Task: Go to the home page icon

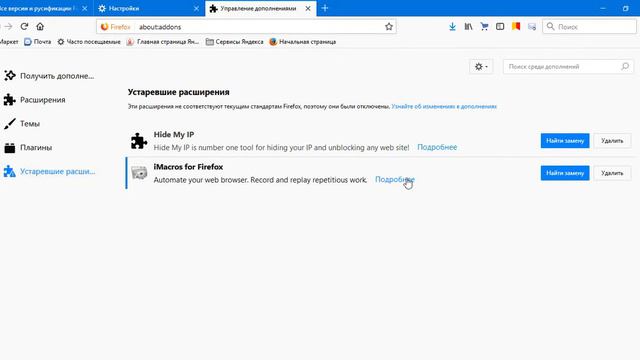Action: [x=40, y=27]
